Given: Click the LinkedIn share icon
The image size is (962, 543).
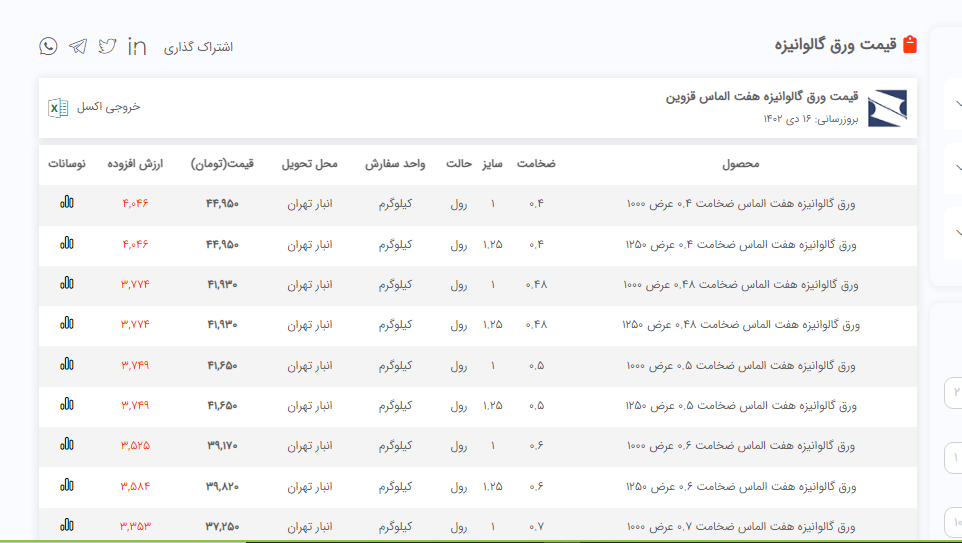Looking at the screenshot, I should tap(137, 46).
